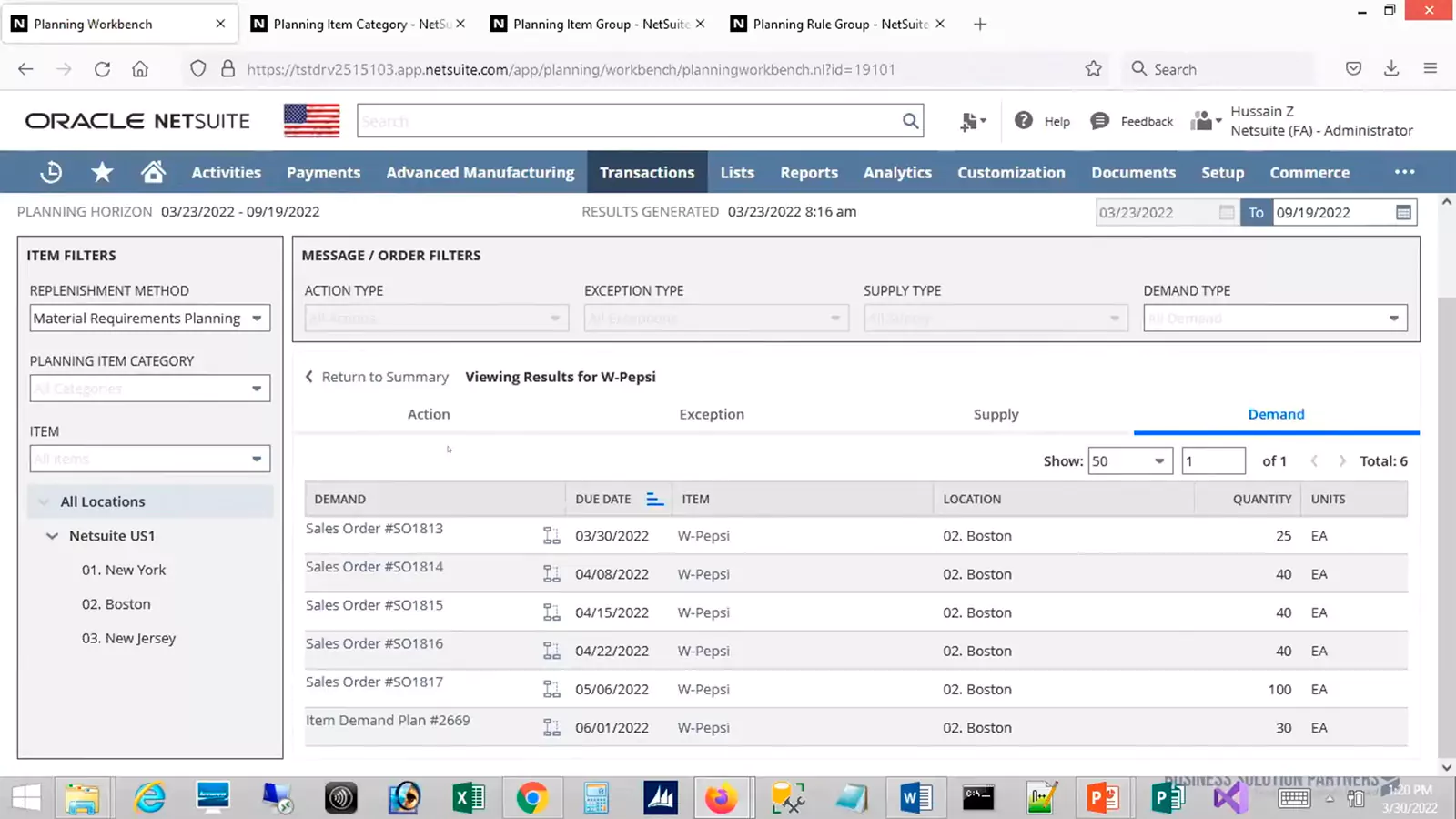Click the global search magnifier icon
The image size is (1456, 819).
[x=910, y=121]
